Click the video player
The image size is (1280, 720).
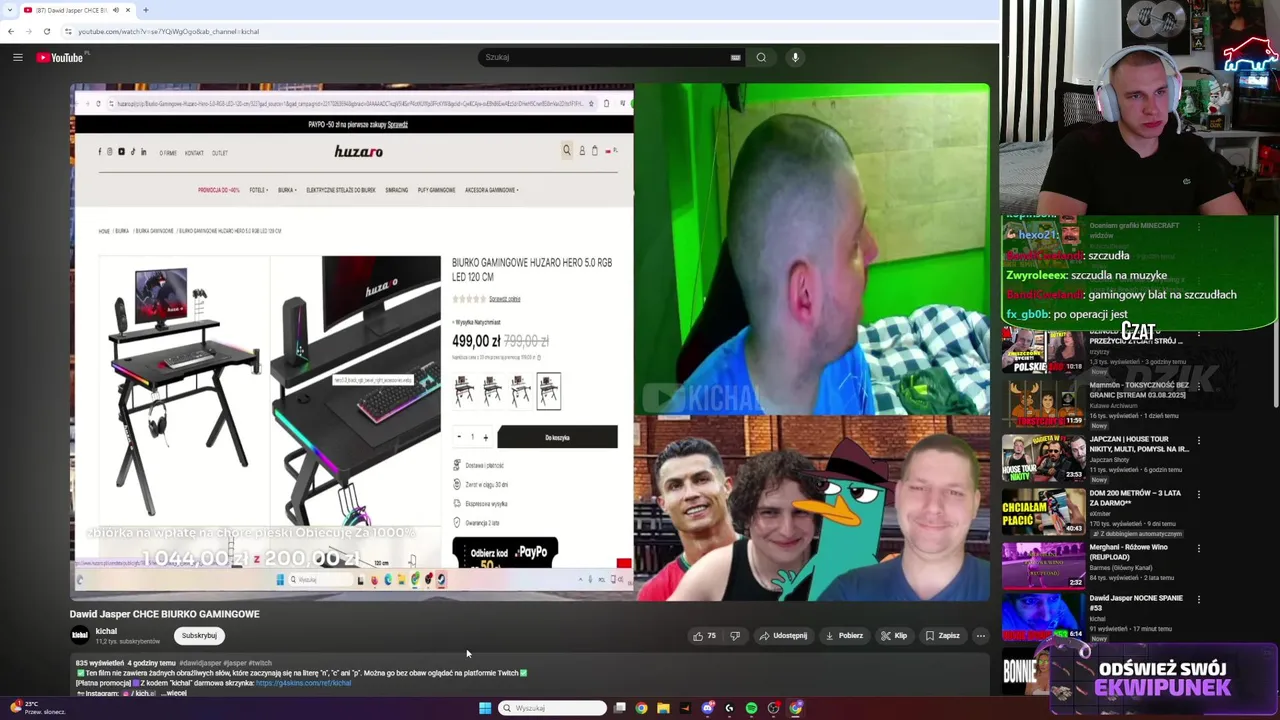pyautogui.click(x=530, y=342)
